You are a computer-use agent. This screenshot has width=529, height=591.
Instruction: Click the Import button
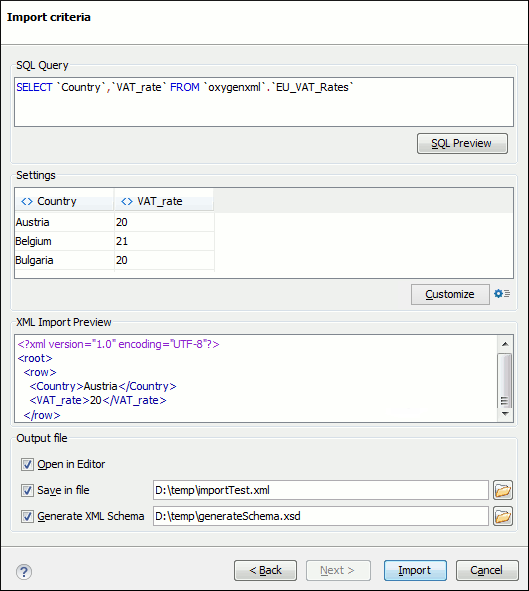click(415, 570)
